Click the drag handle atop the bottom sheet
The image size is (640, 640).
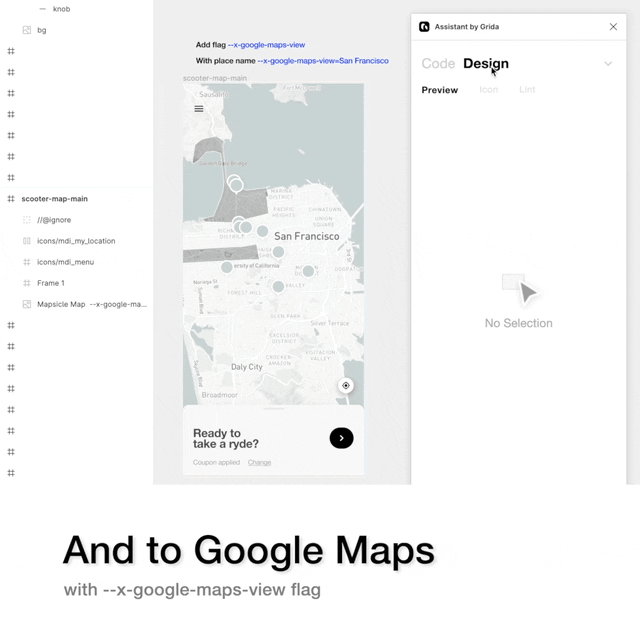click(x=273, y=408)
